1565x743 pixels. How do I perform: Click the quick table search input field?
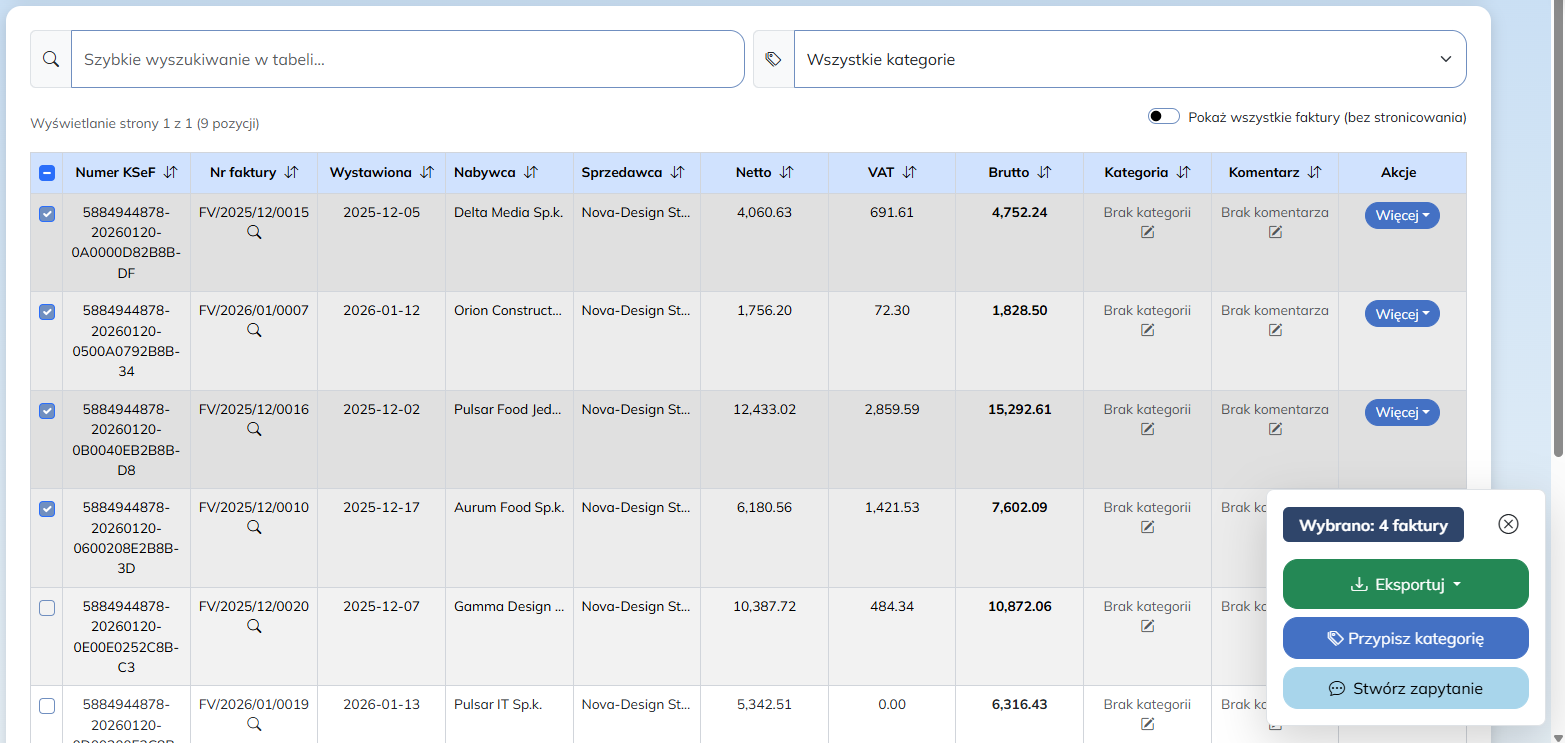[x=407, y=59]
